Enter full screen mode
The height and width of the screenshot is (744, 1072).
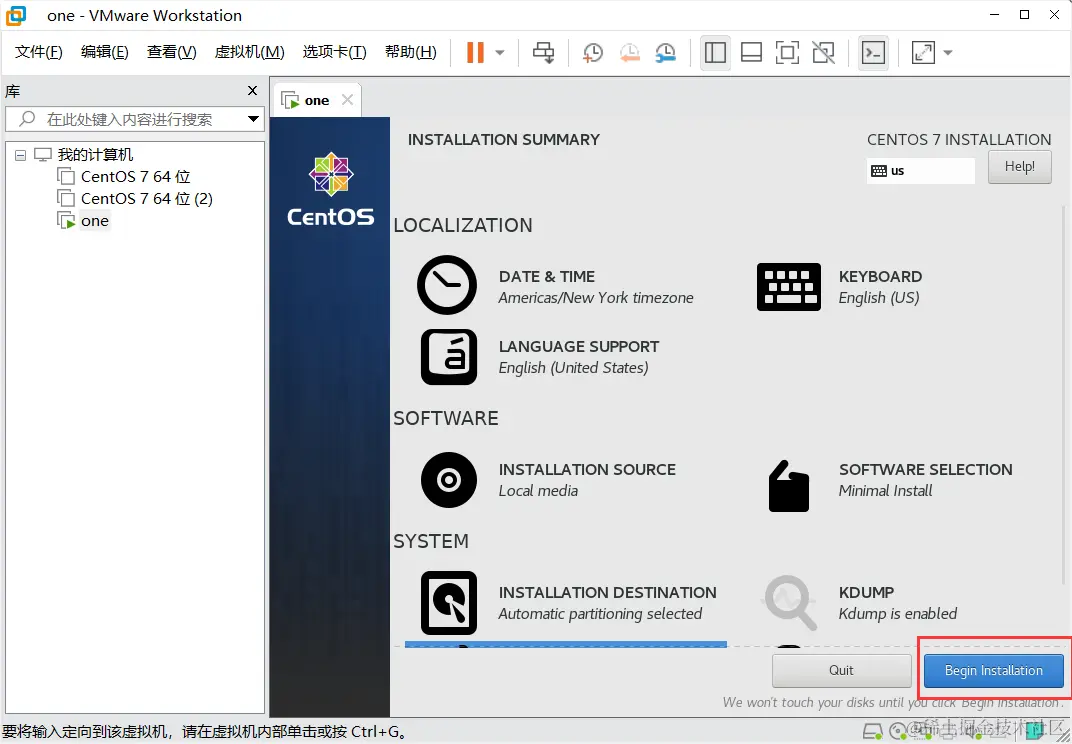tap(787, 53)
